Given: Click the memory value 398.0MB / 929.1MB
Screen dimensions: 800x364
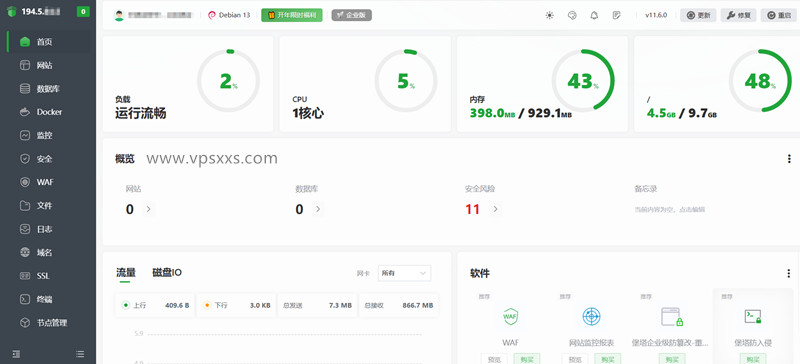Looking at the screenshot, I should point(520,113).
